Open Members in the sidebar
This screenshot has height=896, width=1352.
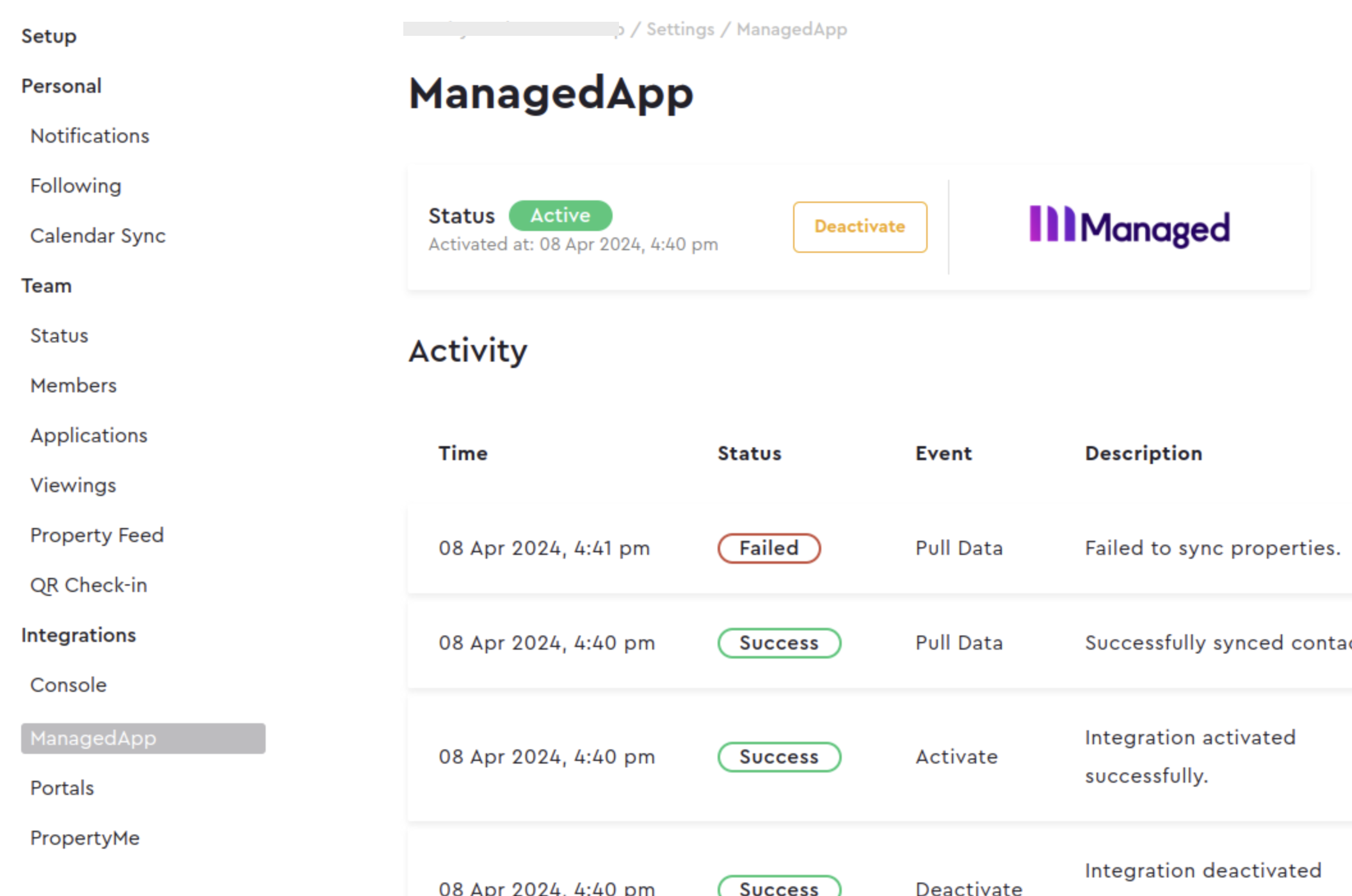click(74, 385)
